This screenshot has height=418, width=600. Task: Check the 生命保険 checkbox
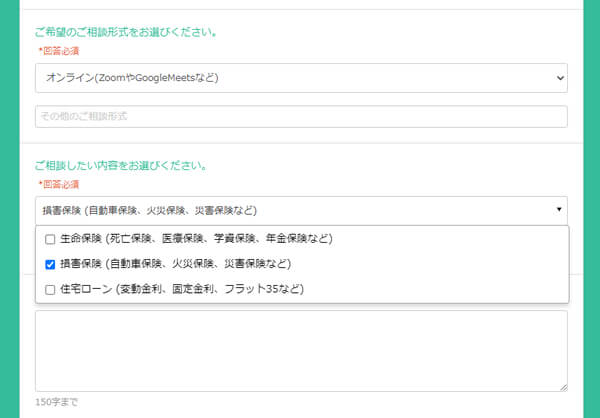(50, 239)
